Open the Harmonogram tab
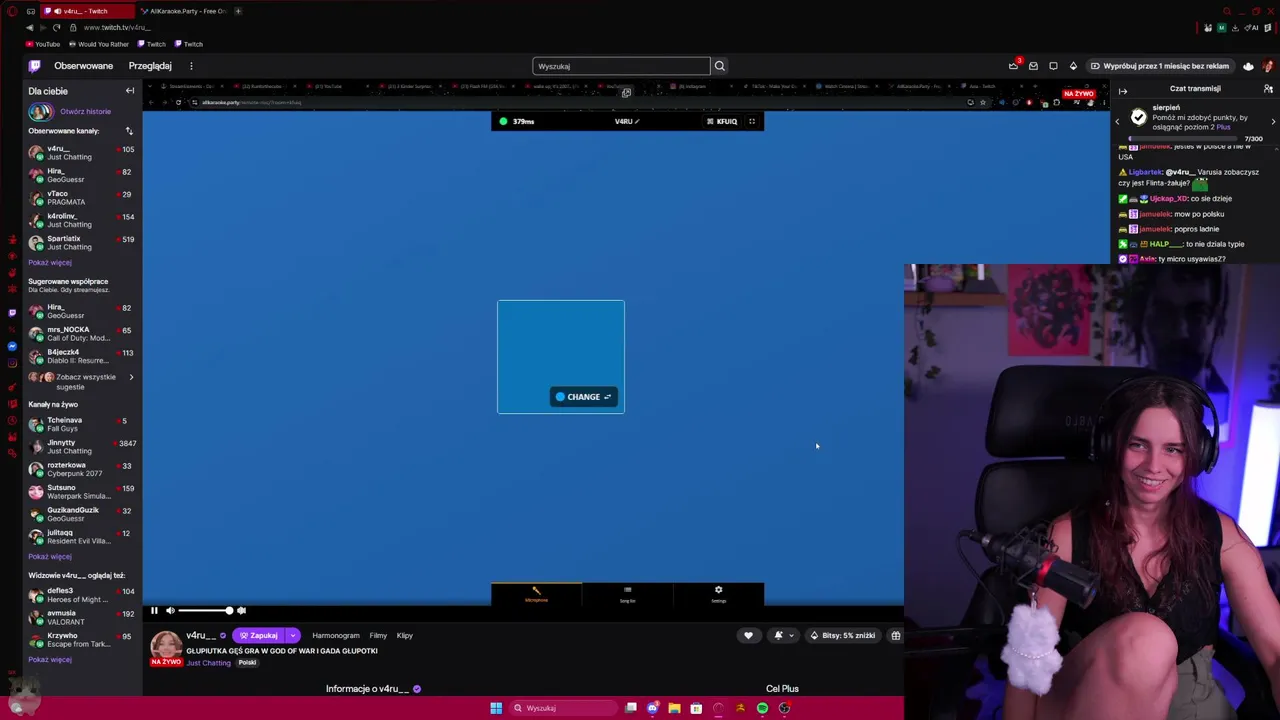 [x=336, y=635]
